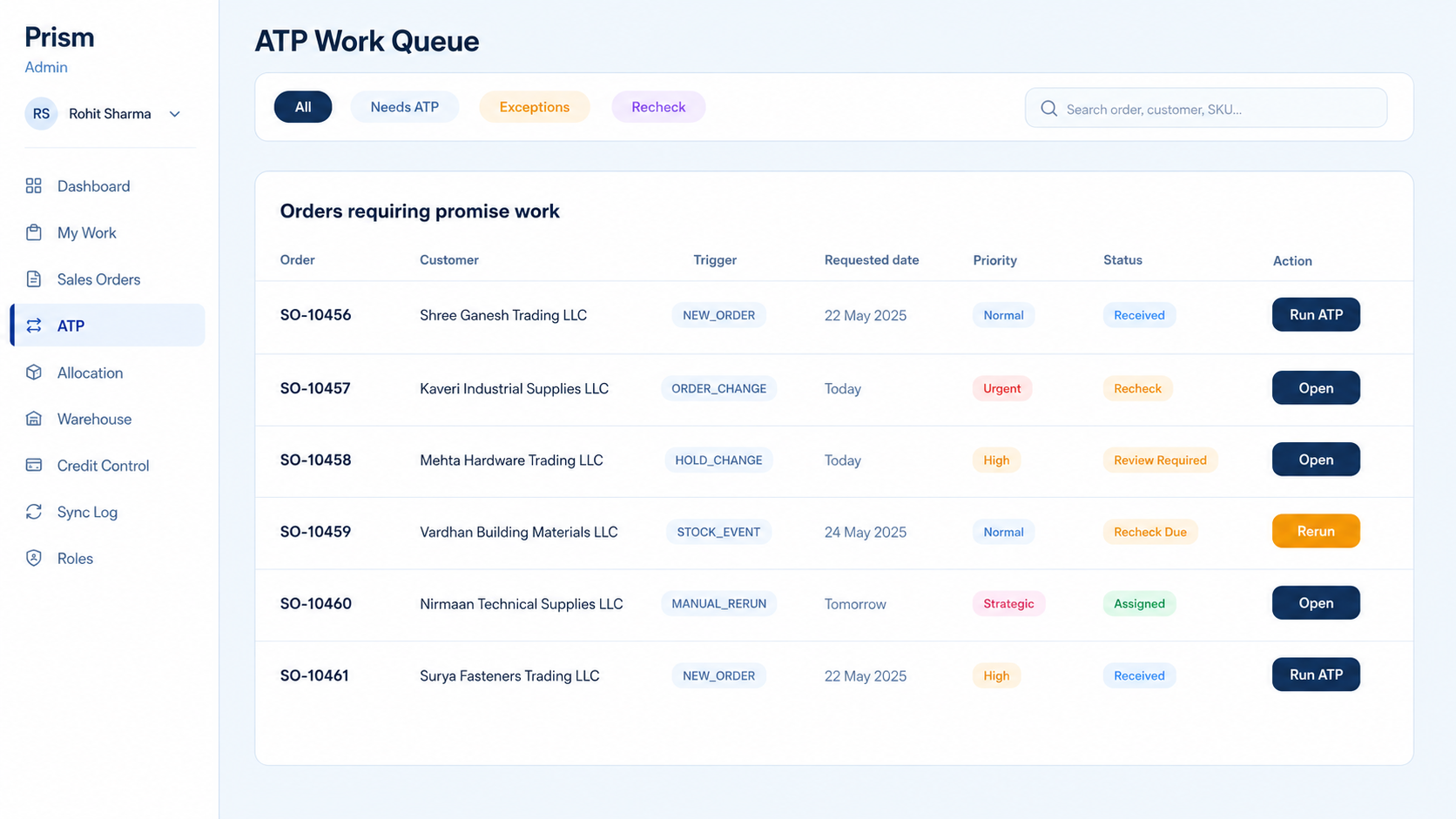This screenshot has height=819, width=1456.
Task: View the Sync Log
Action: click(107, 512)
